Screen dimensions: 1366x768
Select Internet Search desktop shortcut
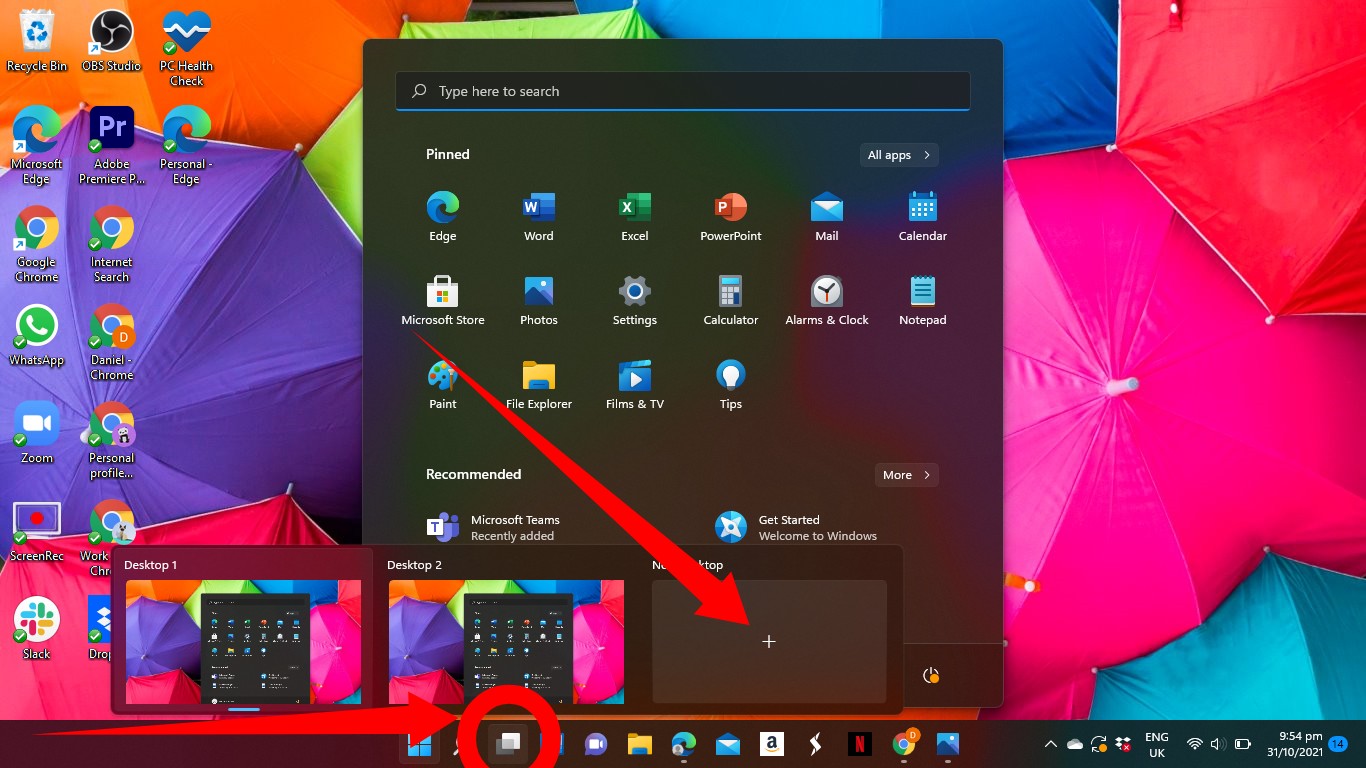coord(111,244)
